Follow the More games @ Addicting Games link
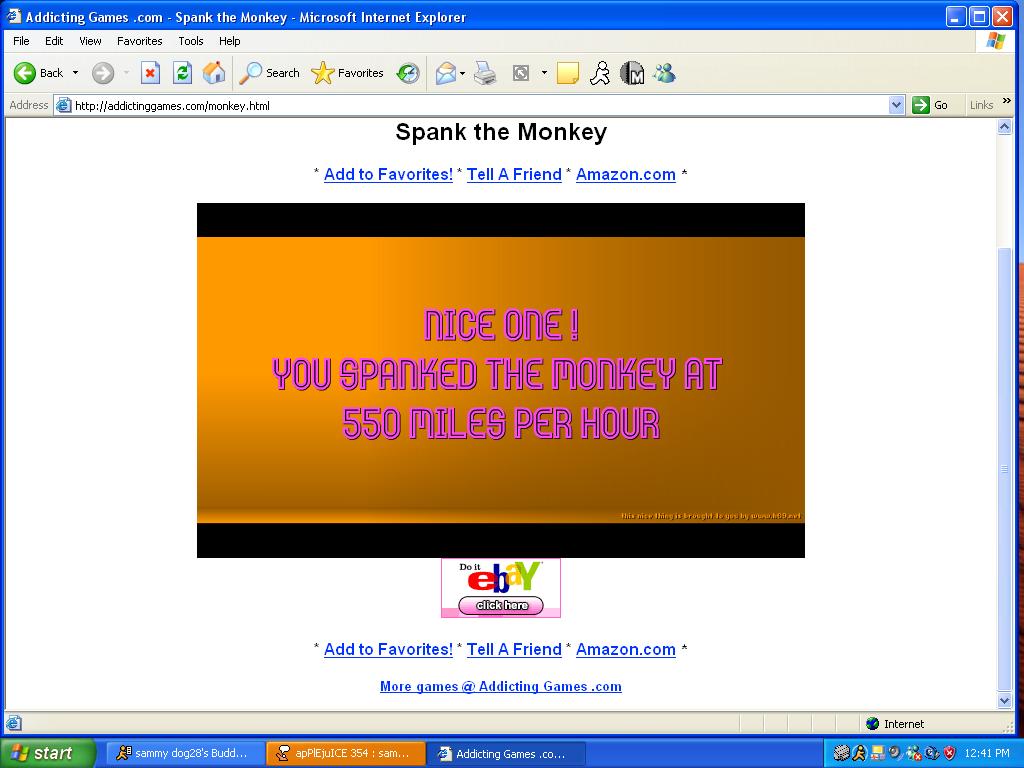Image resolution: width=1024 pixels, height=768 pixels. click(501, 686)
